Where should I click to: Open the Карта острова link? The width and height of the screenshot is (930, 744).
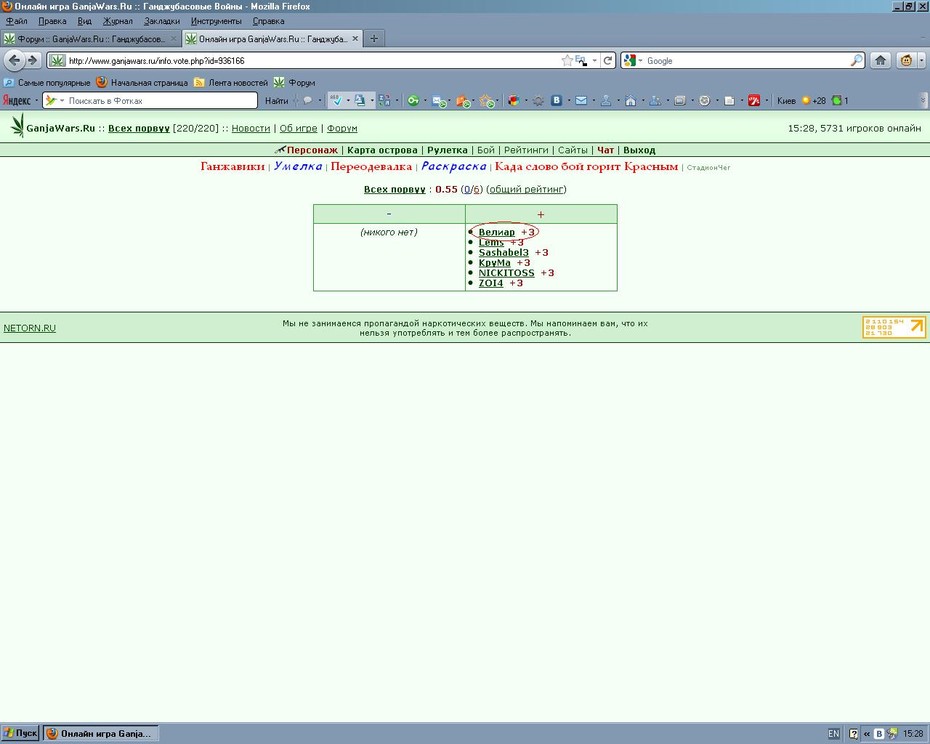pyautogui.click(x=382, y=150)
